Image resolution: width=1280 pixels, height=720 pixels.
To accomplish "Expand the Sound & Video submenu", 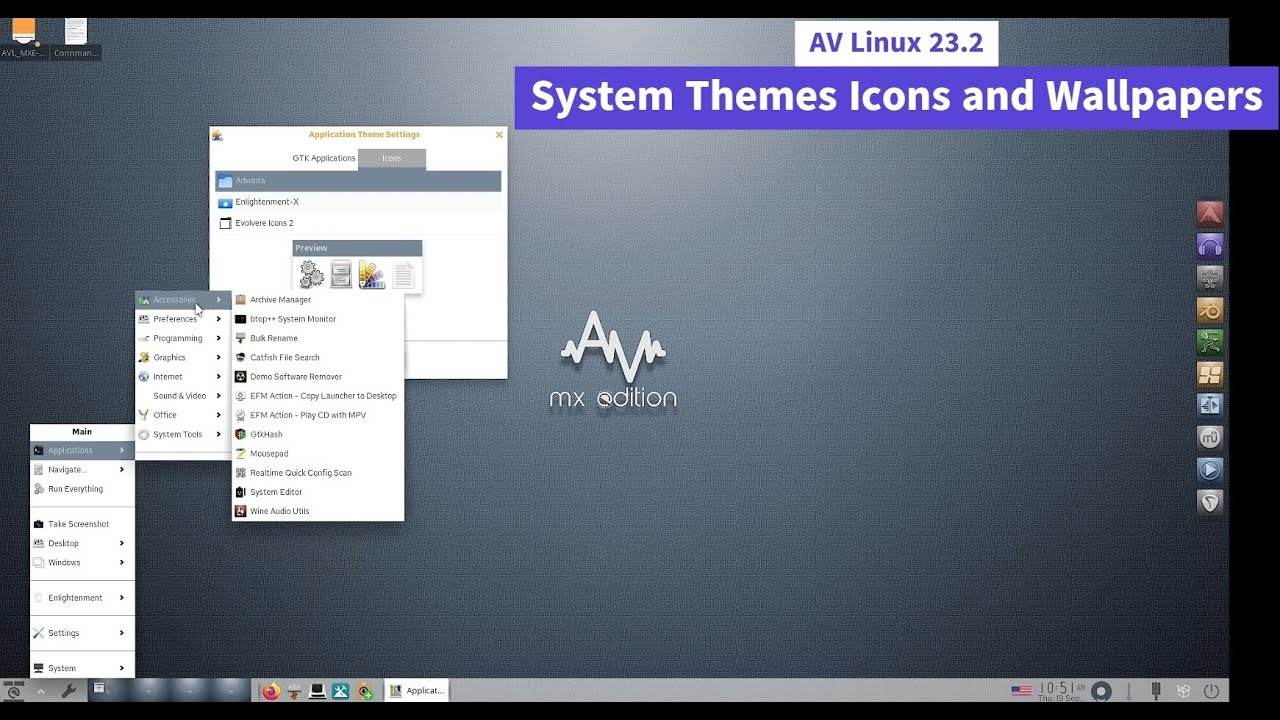I will 182,396.
